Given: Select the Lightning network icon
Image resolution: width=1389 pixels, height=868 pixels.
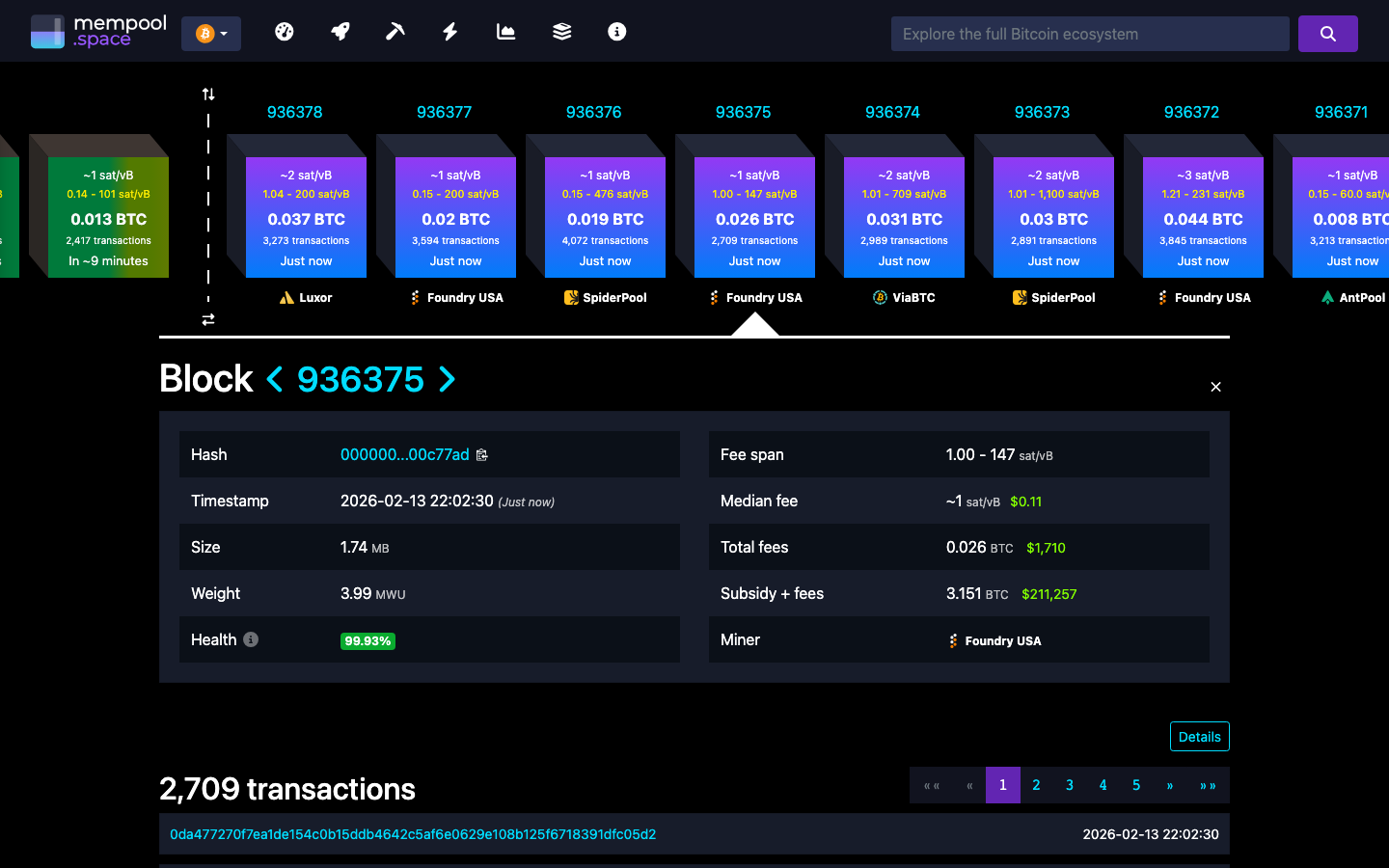Looking at the screenshot, I should [x=449, y=31].
